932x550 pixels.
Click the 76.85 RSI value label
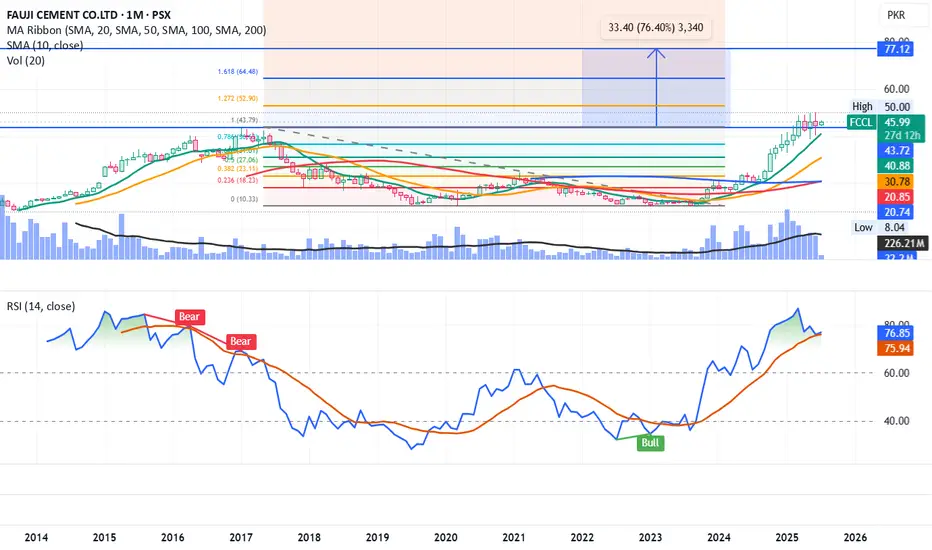(896, 333)
